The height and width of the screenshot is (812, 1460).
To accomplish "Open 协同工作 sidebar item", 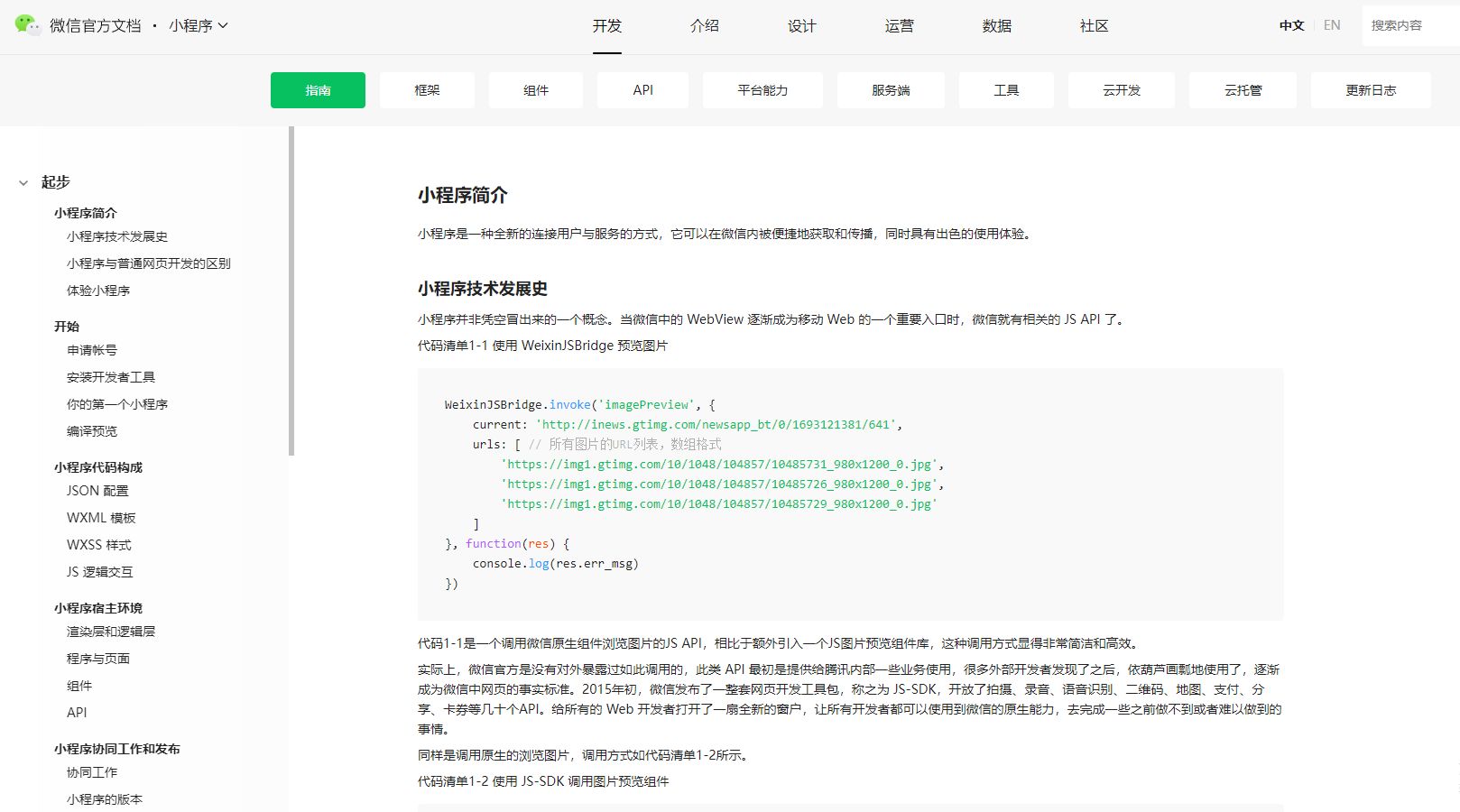I will click(x=92, y=772).
